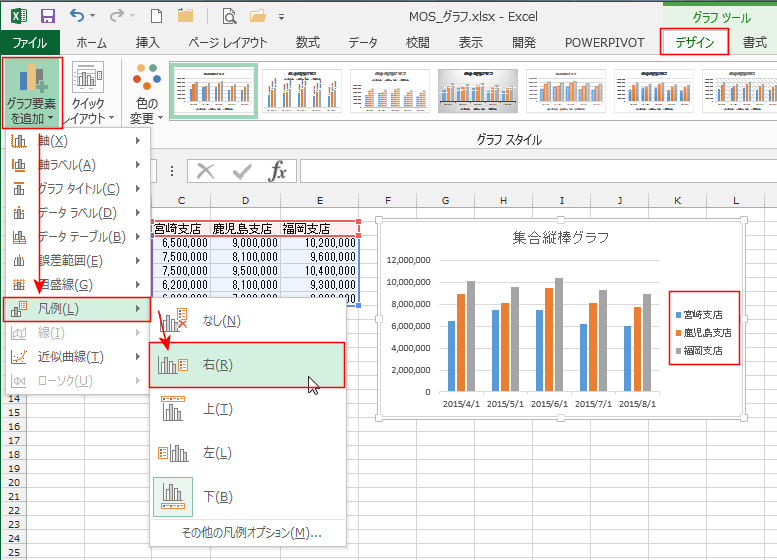Switch to the デザイン ribbon tab

click(x=694, y=42)
